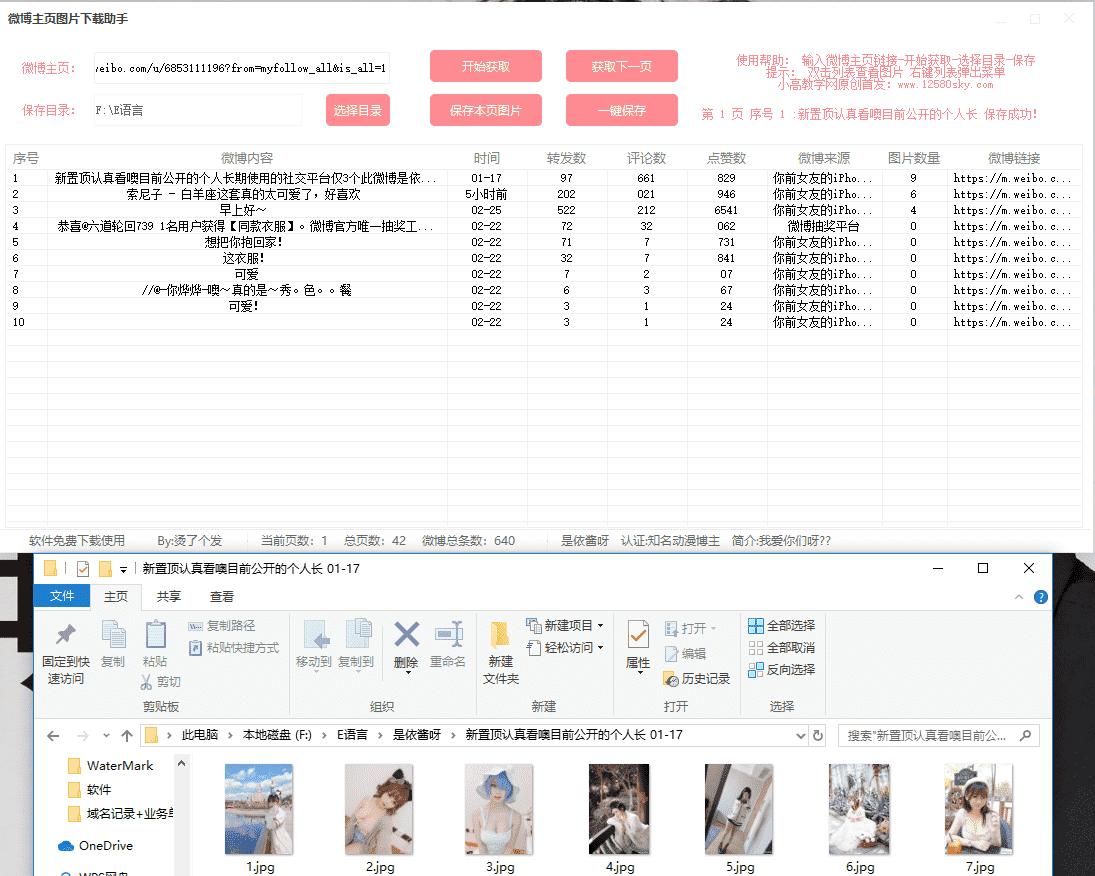This screenshot has width=1095, height=876.
Task: Click the Explorer help question mark icon
Action: [1041, 597]
